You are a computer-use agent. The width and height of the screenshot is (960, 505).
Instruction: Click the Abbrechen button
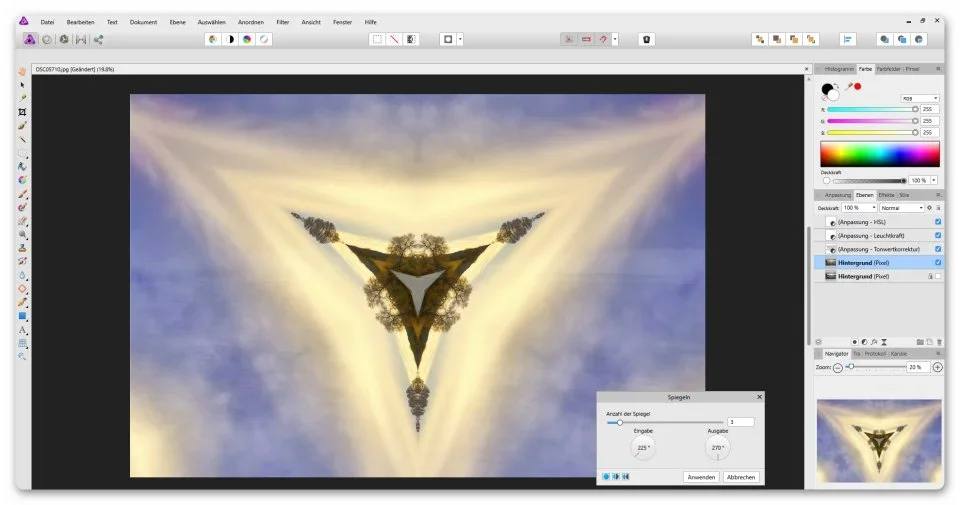pos(741,477)
